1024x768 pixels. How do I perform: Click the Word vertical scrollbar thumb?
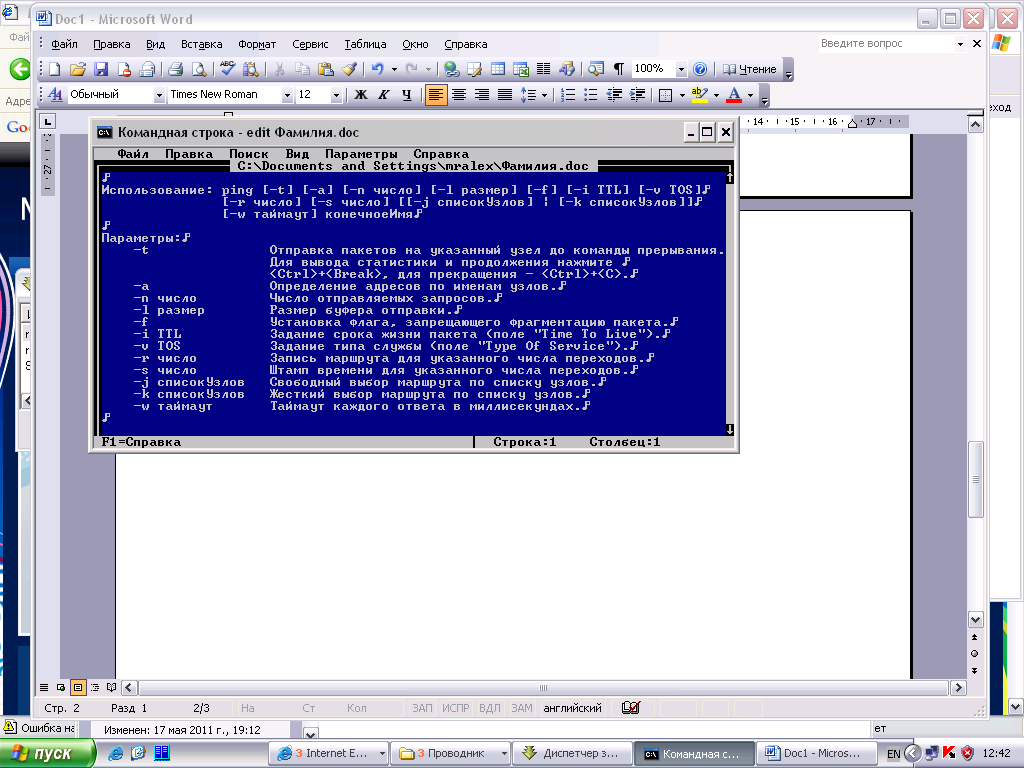(976, 479)
